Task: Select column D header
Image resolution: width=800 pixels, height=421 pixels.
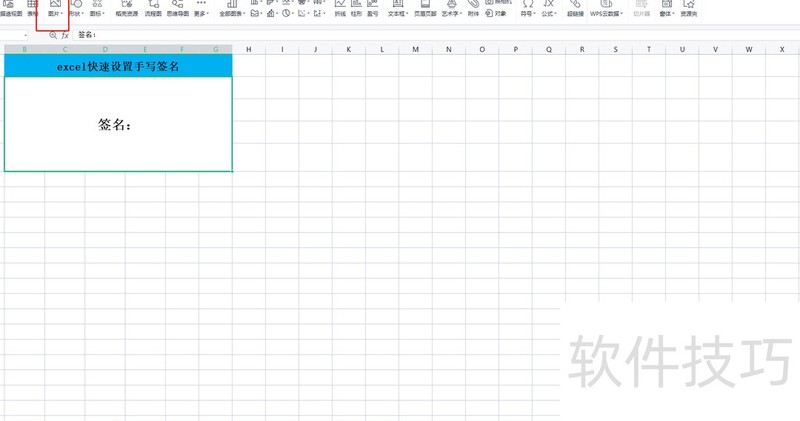Action: 105,49
